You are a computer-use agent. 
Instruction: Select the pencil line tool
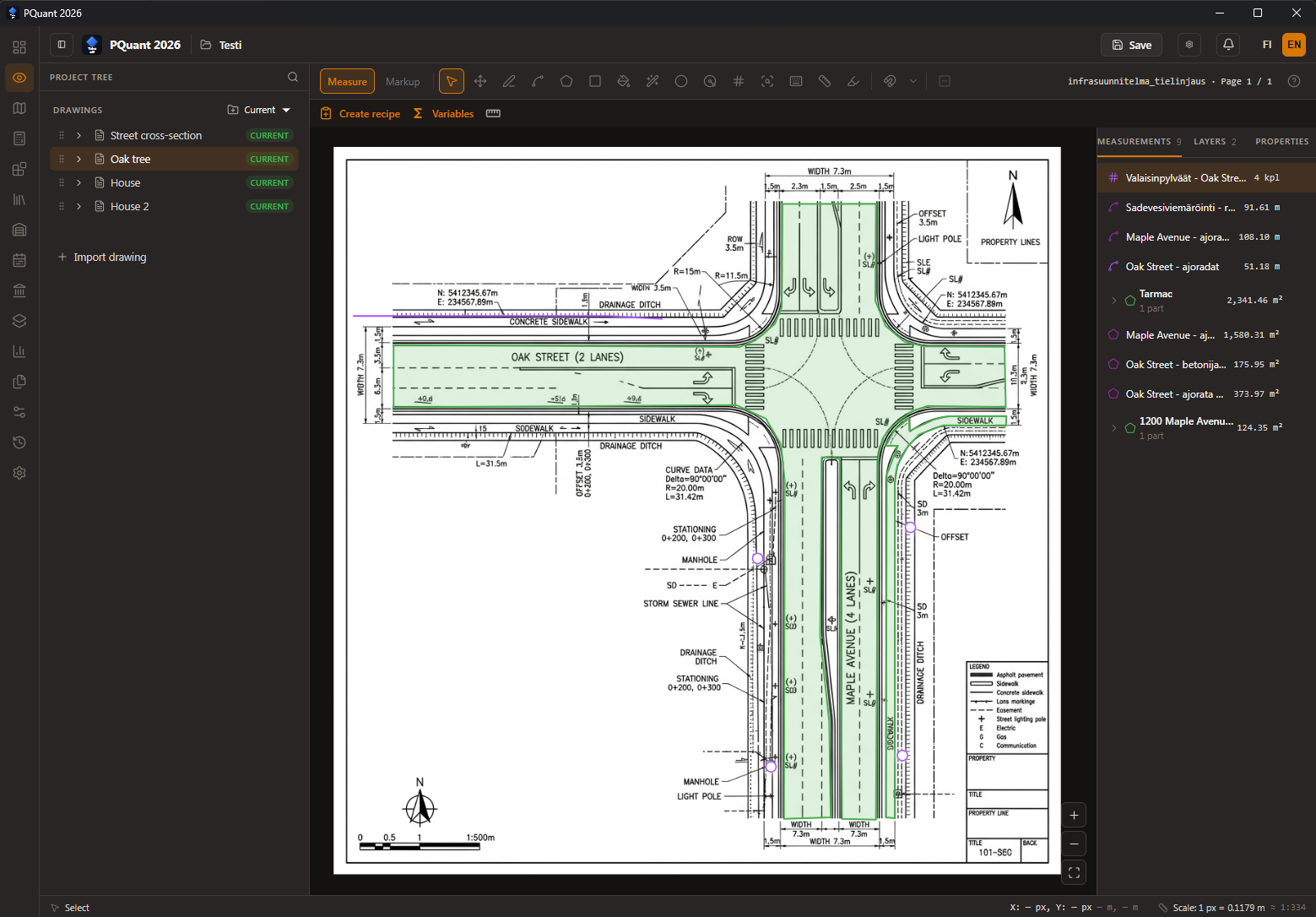click(509, 82)
